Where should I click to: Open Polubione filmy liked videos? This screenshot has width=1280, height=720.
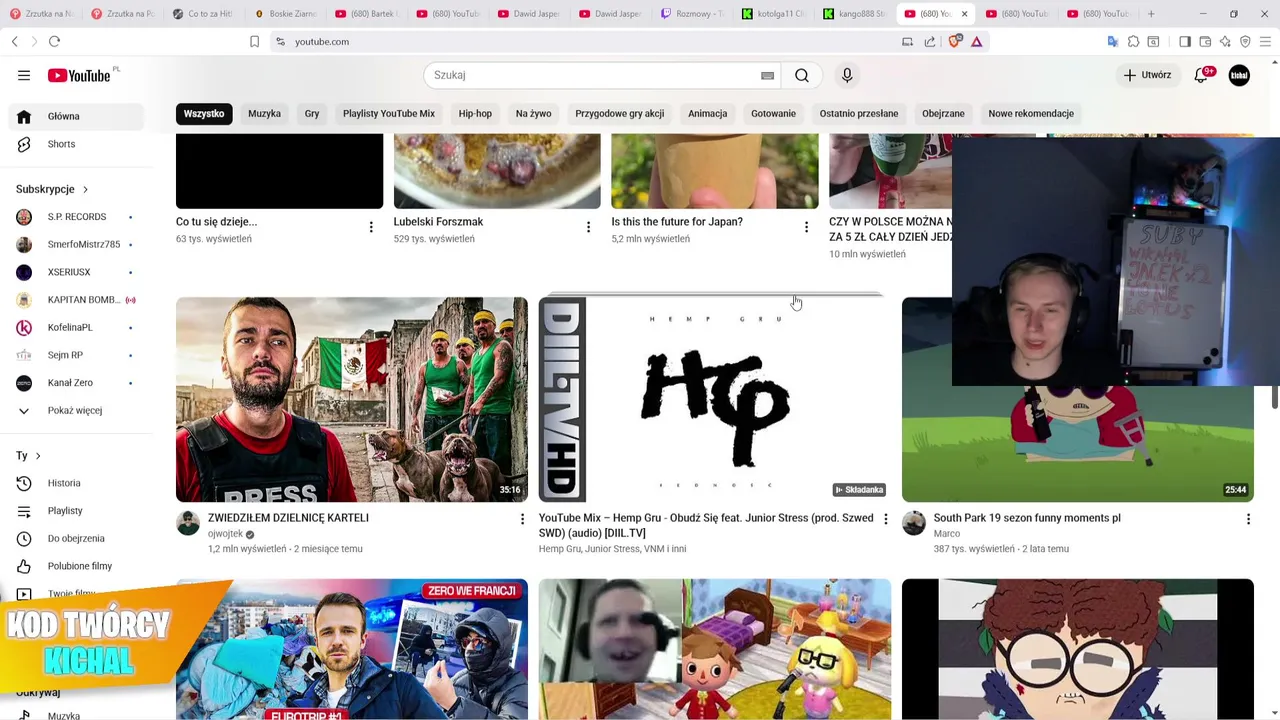(x=76, y=566)
